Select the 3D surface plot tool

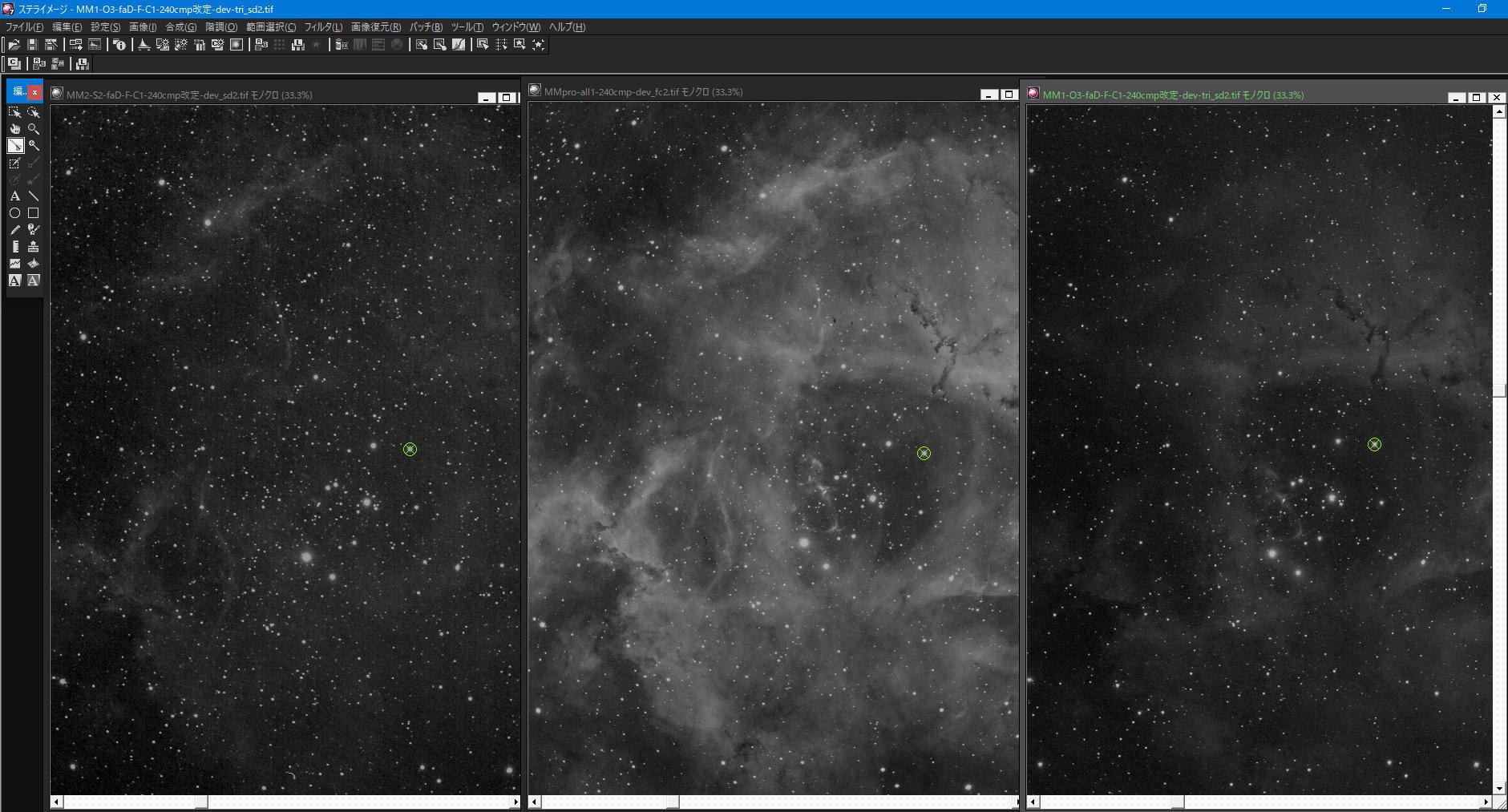(x=34, y=264)
